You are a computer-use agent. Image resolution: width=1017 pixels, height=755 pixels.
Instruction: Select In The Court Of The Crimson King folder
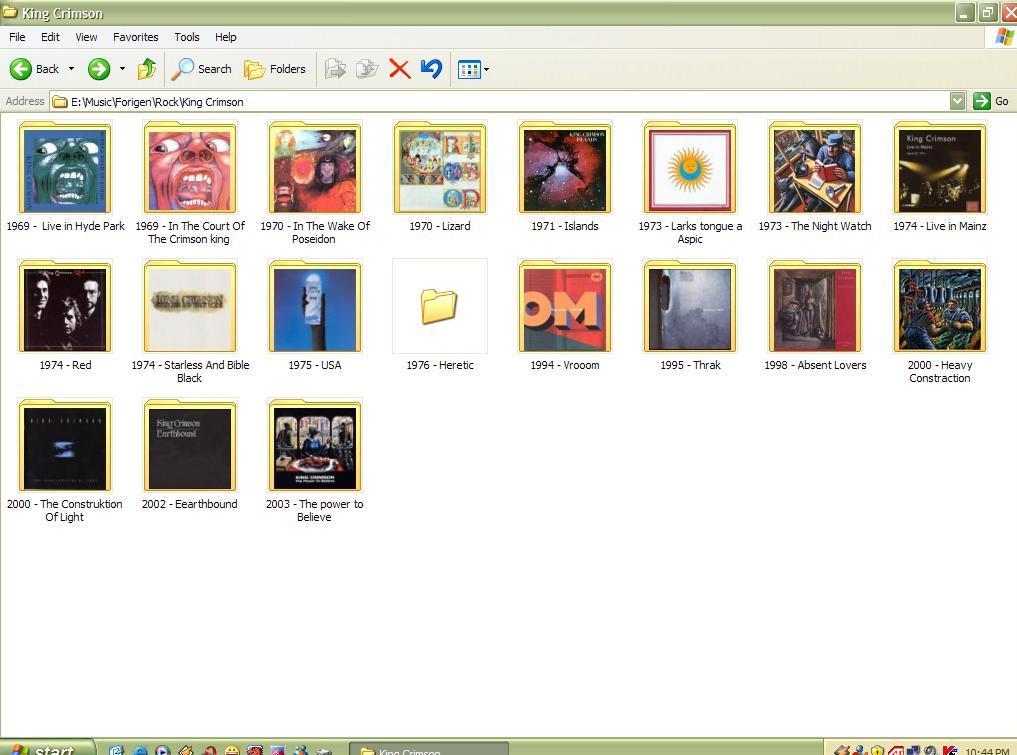190,167
